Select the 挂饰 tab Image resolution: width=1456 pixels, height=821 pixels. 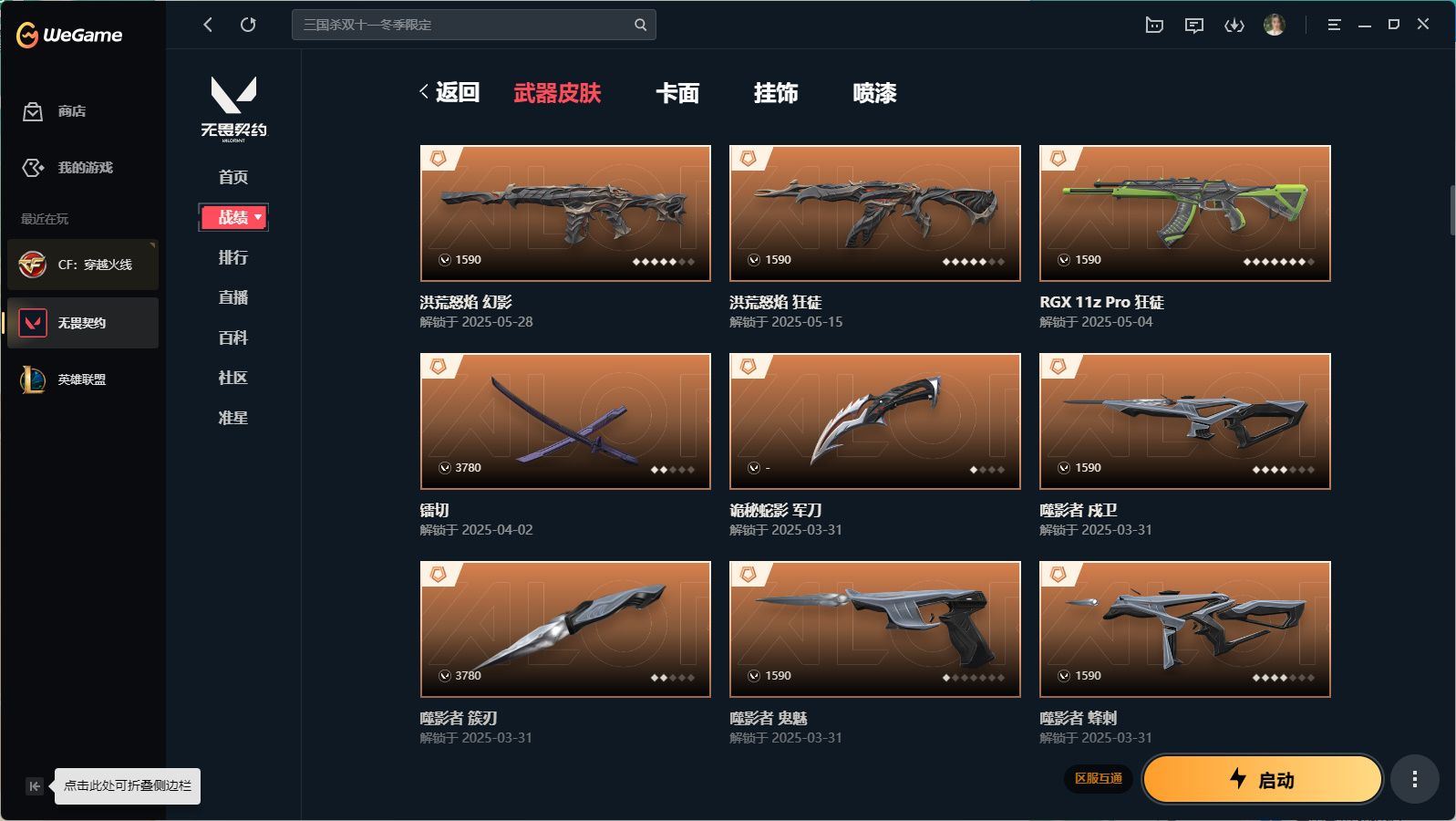pos(776,93)
